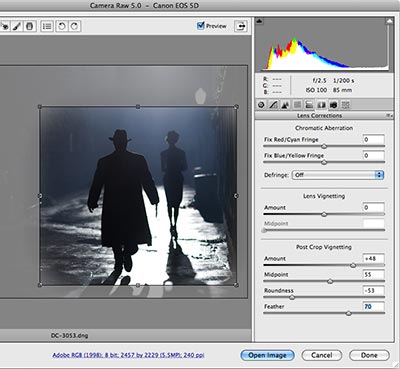400x369 pixels.
Task: Click the Feather field showing 70
Action: (x=373, y=306)
